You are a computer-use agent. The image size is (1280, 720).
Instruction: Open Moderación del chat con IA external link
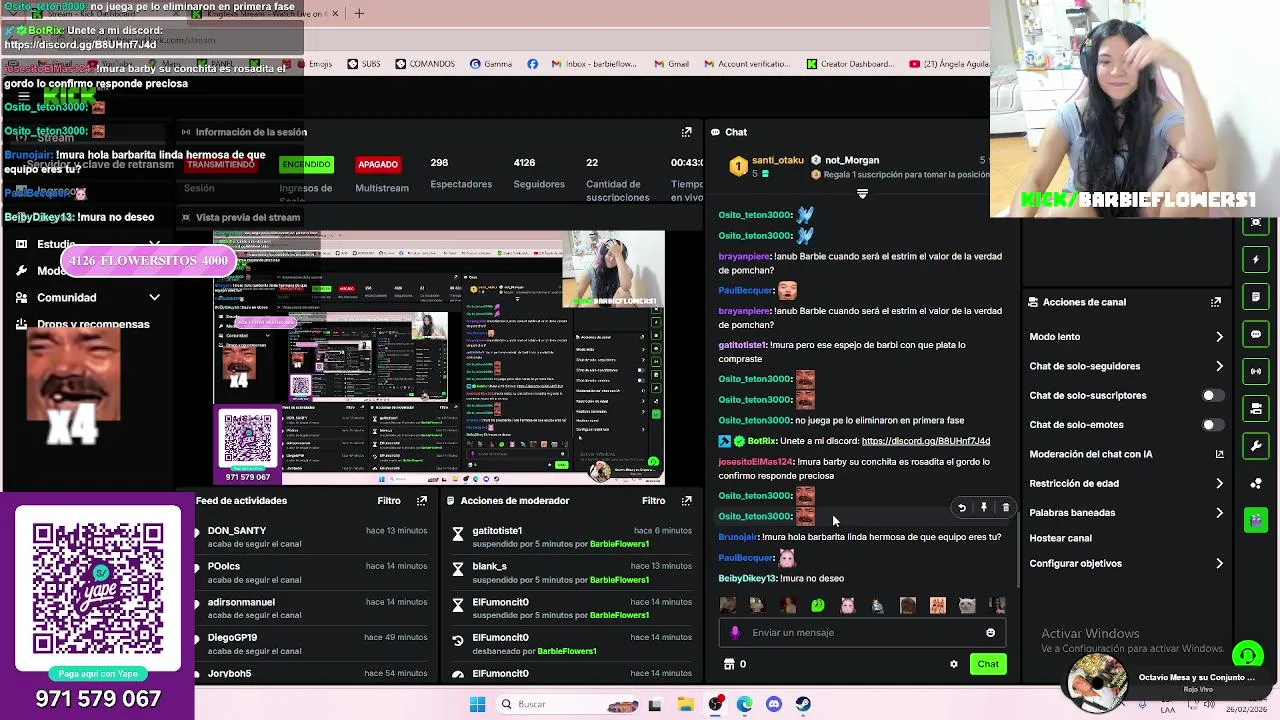1219,454
